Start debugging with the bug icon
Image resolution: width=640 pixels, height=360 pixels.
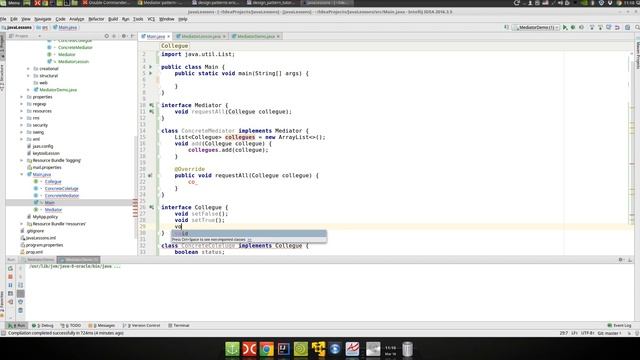[573, 27]
